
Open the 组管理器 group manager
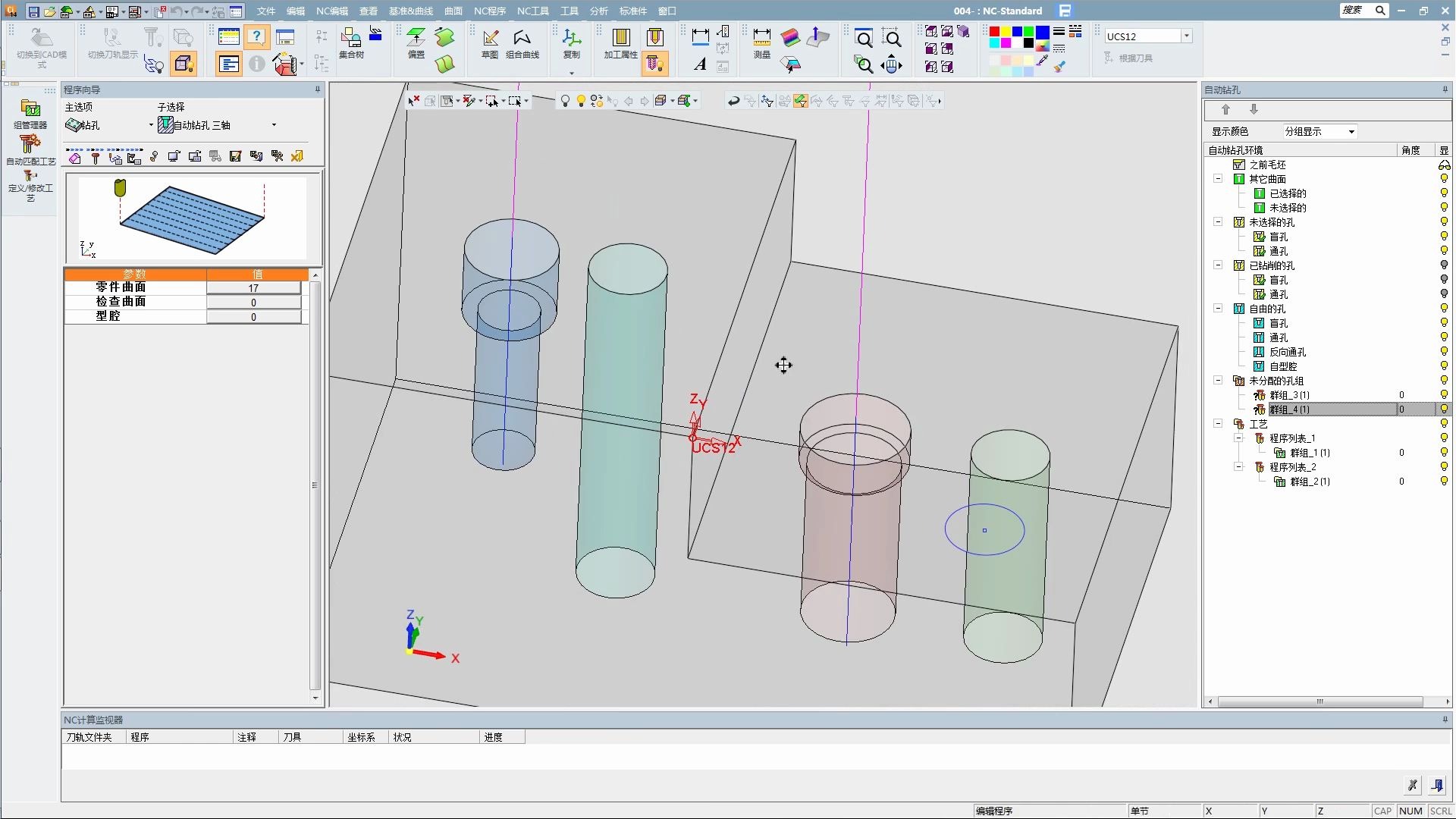(30, 109)
